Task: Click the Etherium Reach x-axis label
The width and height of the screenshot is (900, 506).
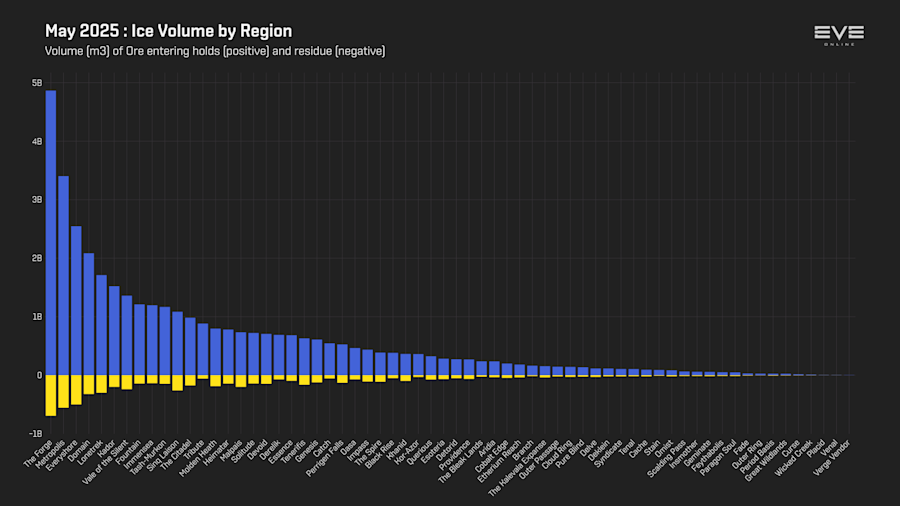Action: click(x=499, y=461)
